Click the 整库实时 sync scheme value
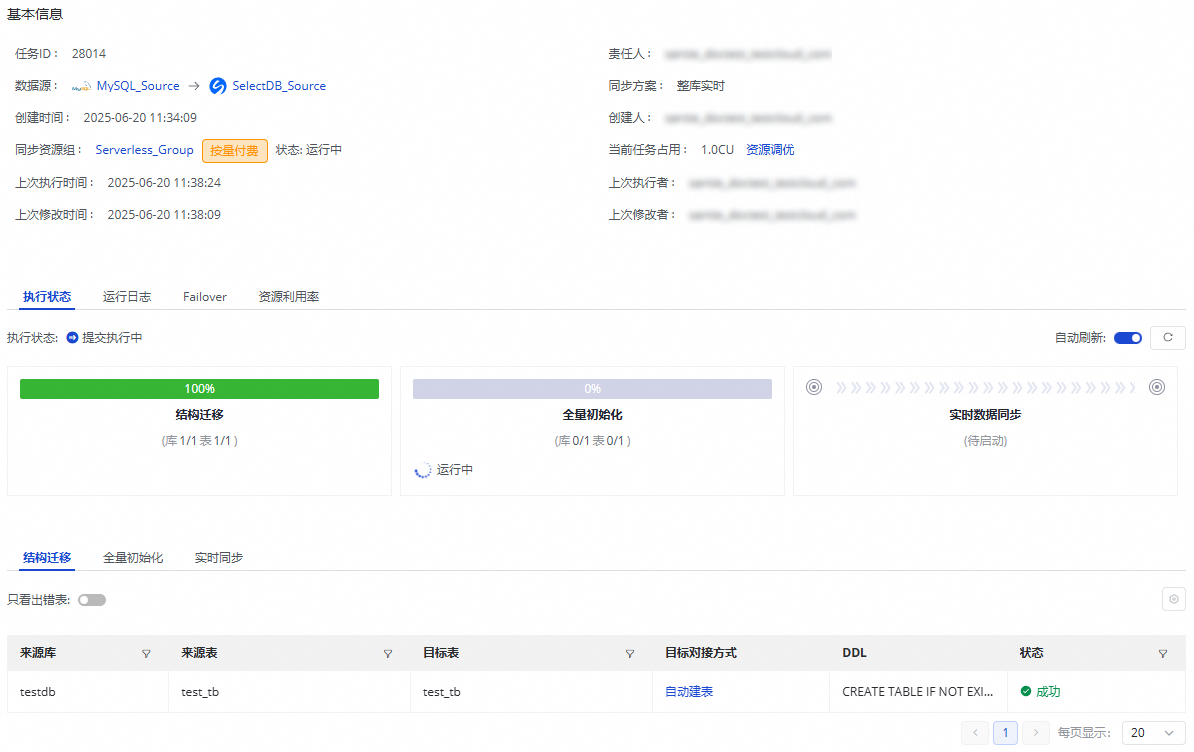The height and width of the screenshot is (752, 1194). click(701, 86)
